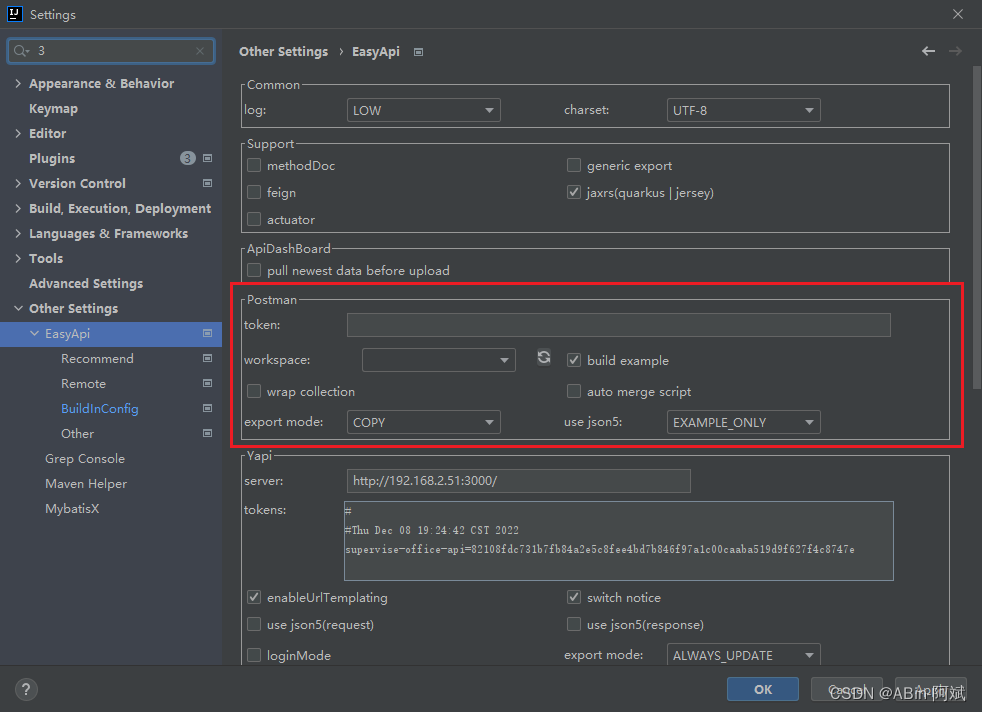Click the refresh icon beside workspace dropdown
982x712 pixels.
point(544,357)
